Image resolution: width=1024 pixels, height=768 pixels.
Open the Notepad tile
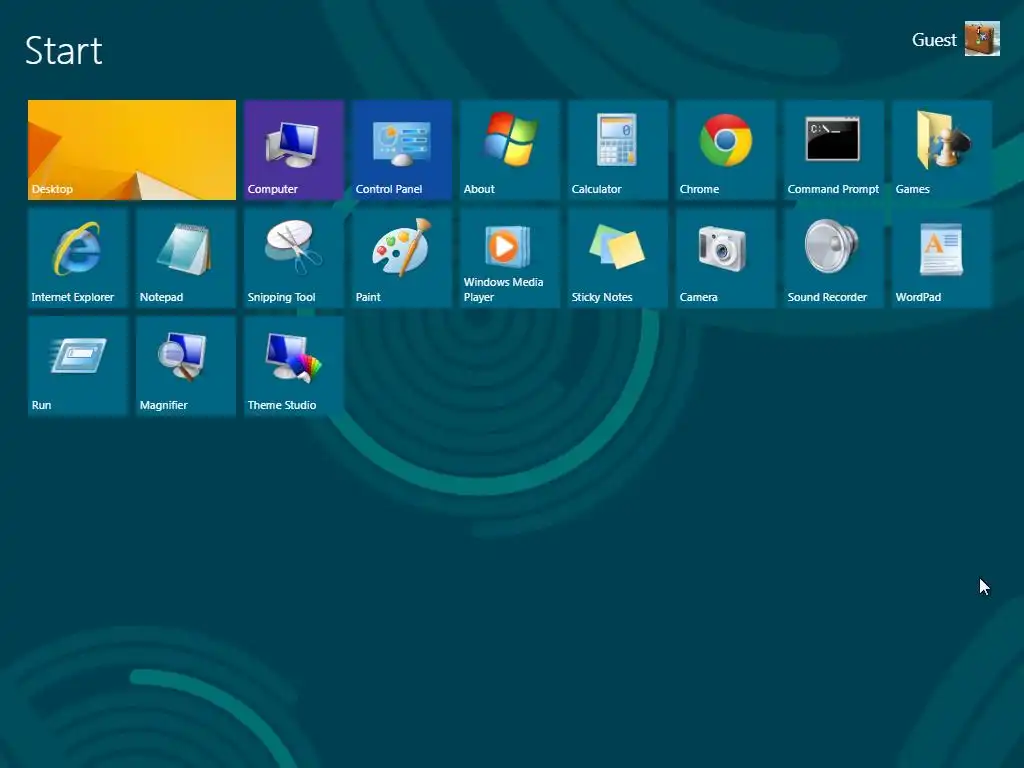coord(185,258)
